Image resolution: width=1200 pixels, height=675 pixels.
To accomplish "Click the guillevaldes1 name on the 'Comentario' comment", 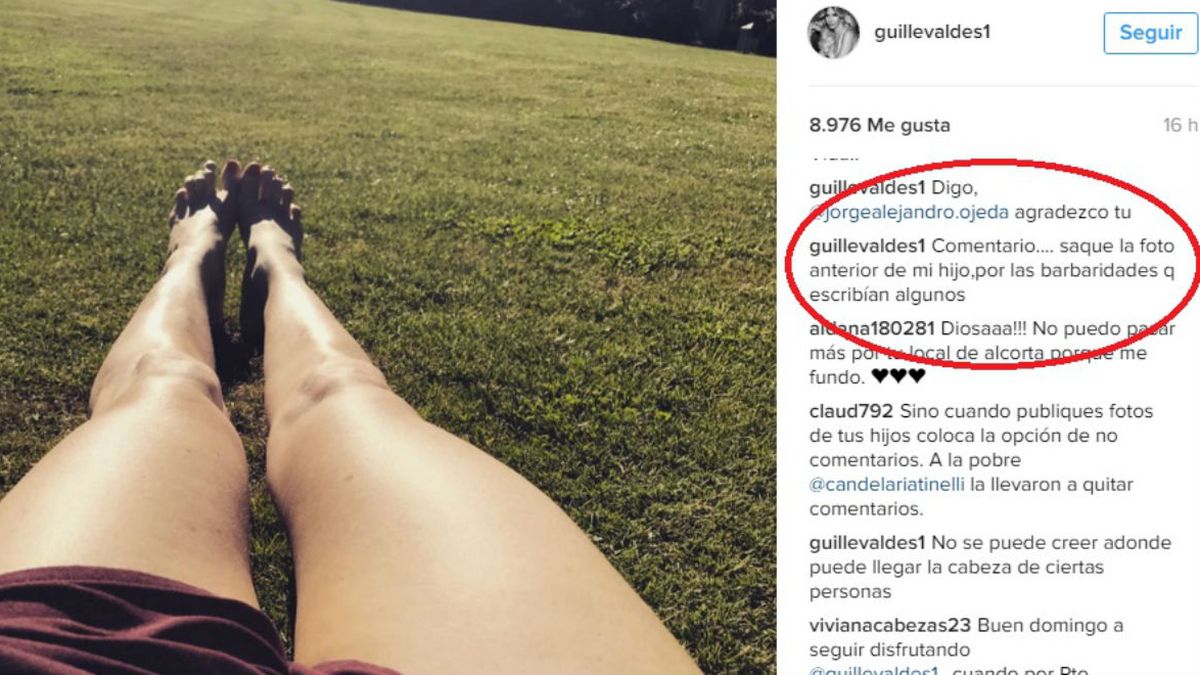I will pyautogui.click(x=868, y=246).
